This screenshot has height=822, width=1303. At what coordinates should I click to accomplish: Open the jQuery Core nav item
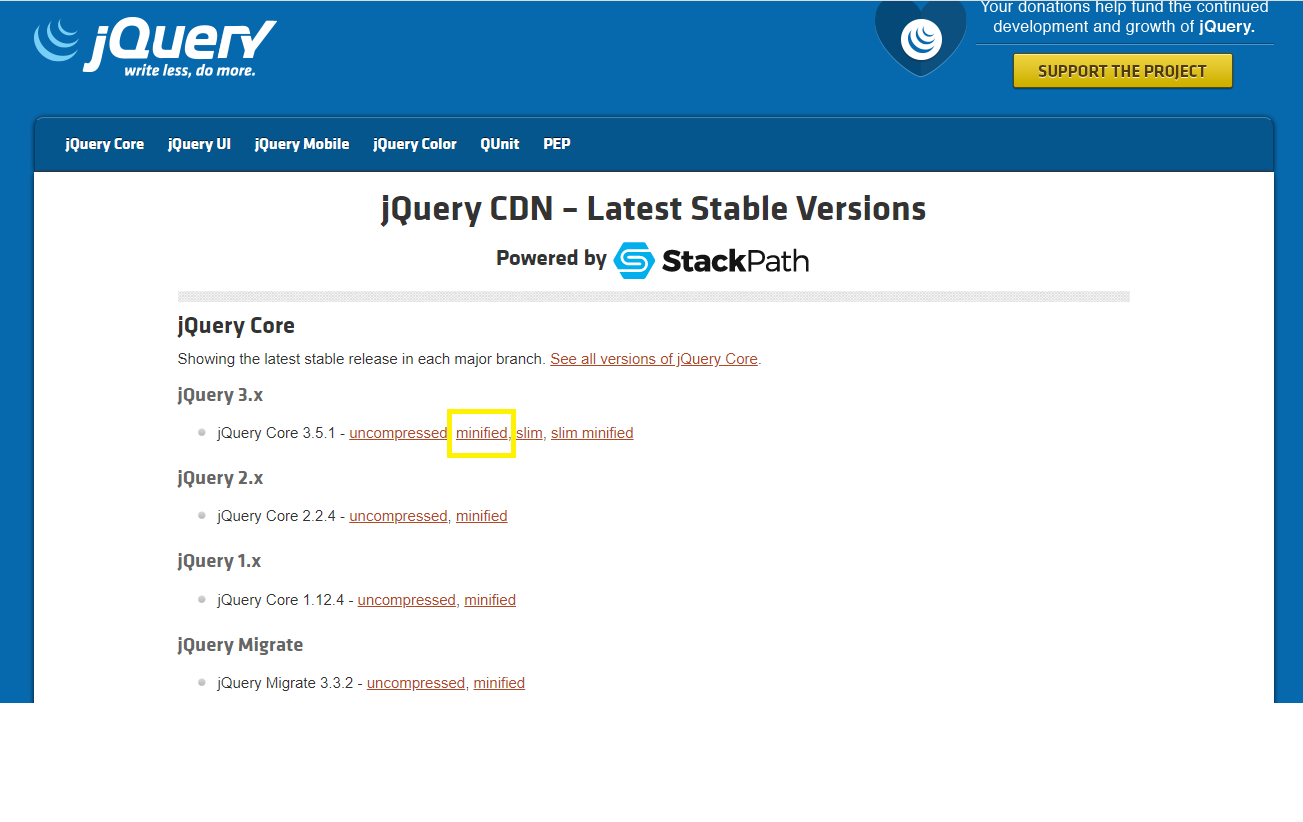(105, 144)
